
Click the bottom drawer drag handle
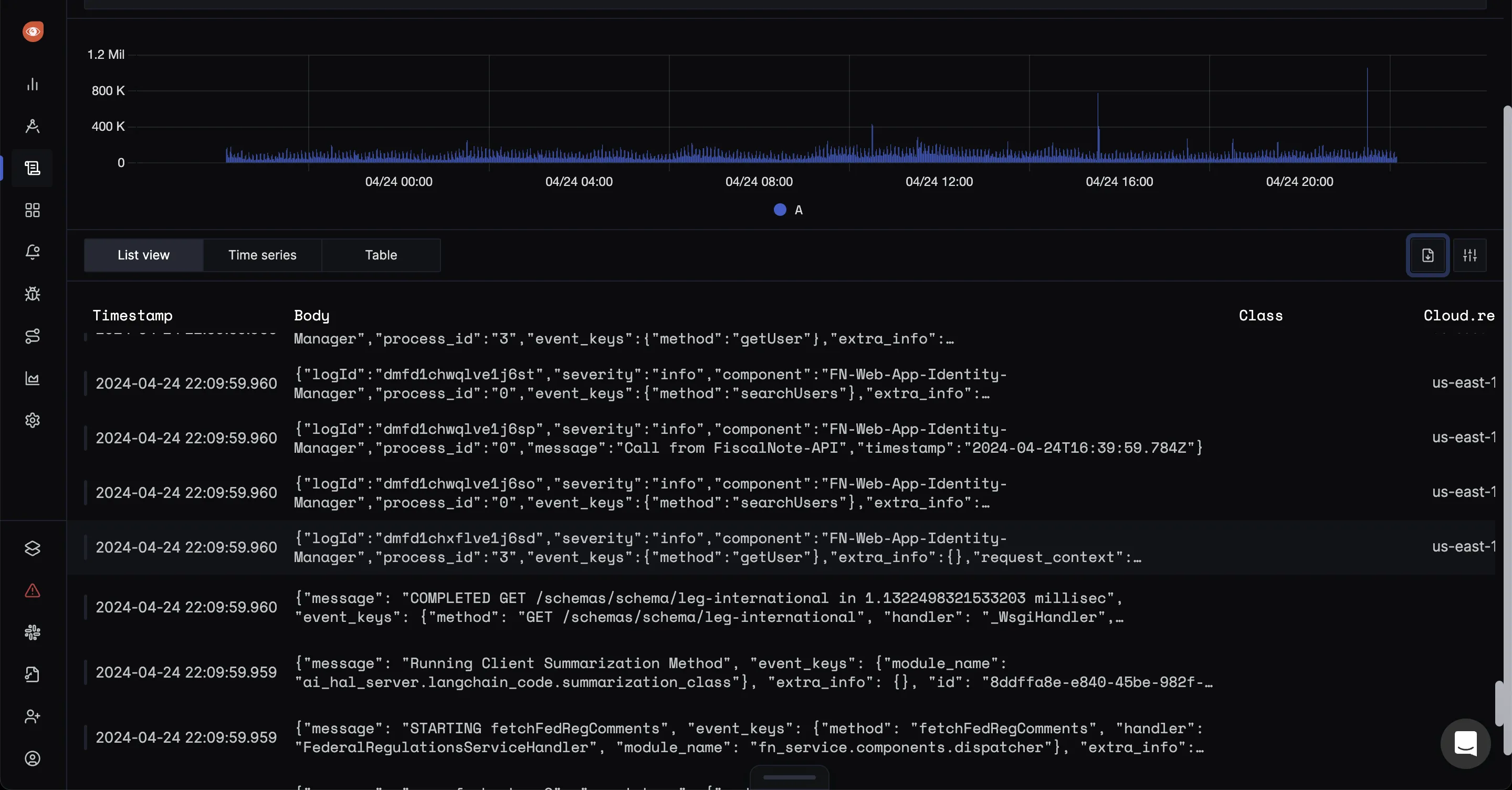[789, 777]
